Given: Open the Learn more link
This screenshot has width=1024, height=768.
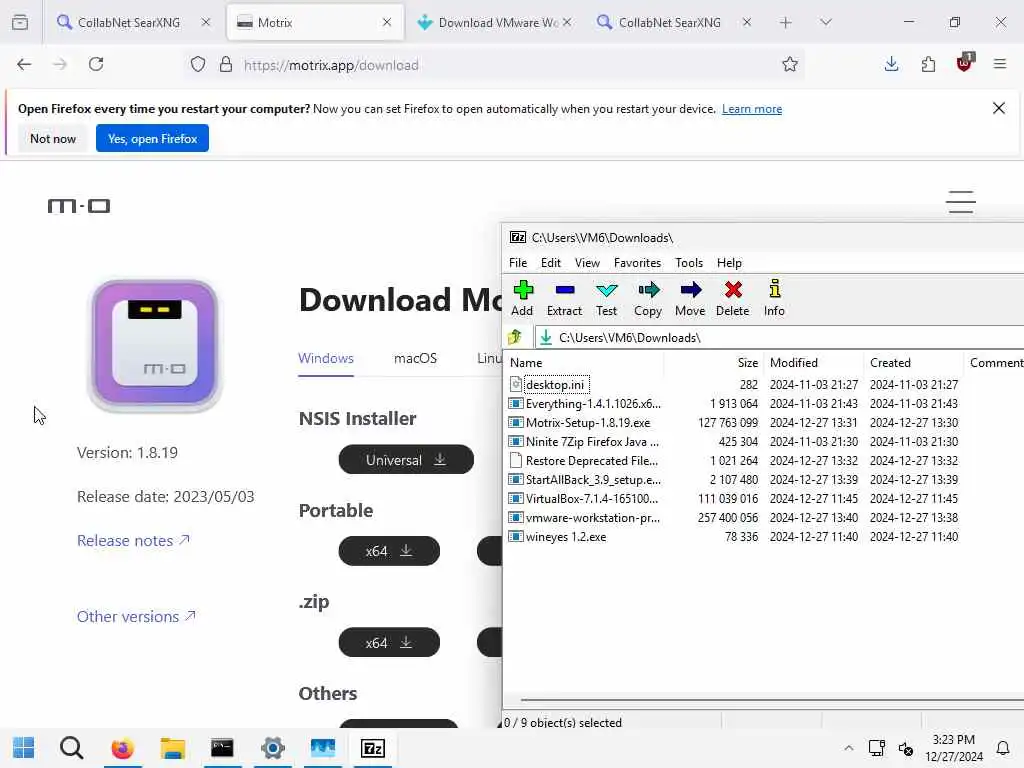Looking at the screenshot, I should [x=752, y=109].
